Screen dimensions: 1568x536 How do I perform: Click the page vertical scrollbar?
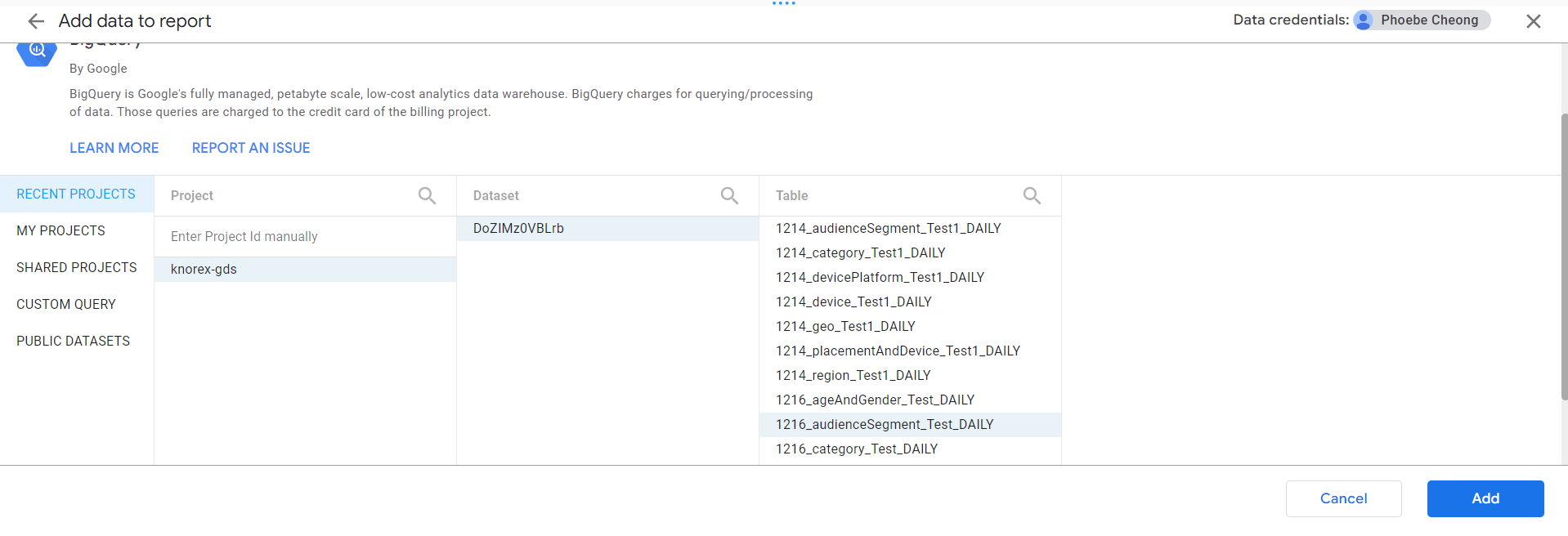pyautogui.click(x=1564, y=257)
